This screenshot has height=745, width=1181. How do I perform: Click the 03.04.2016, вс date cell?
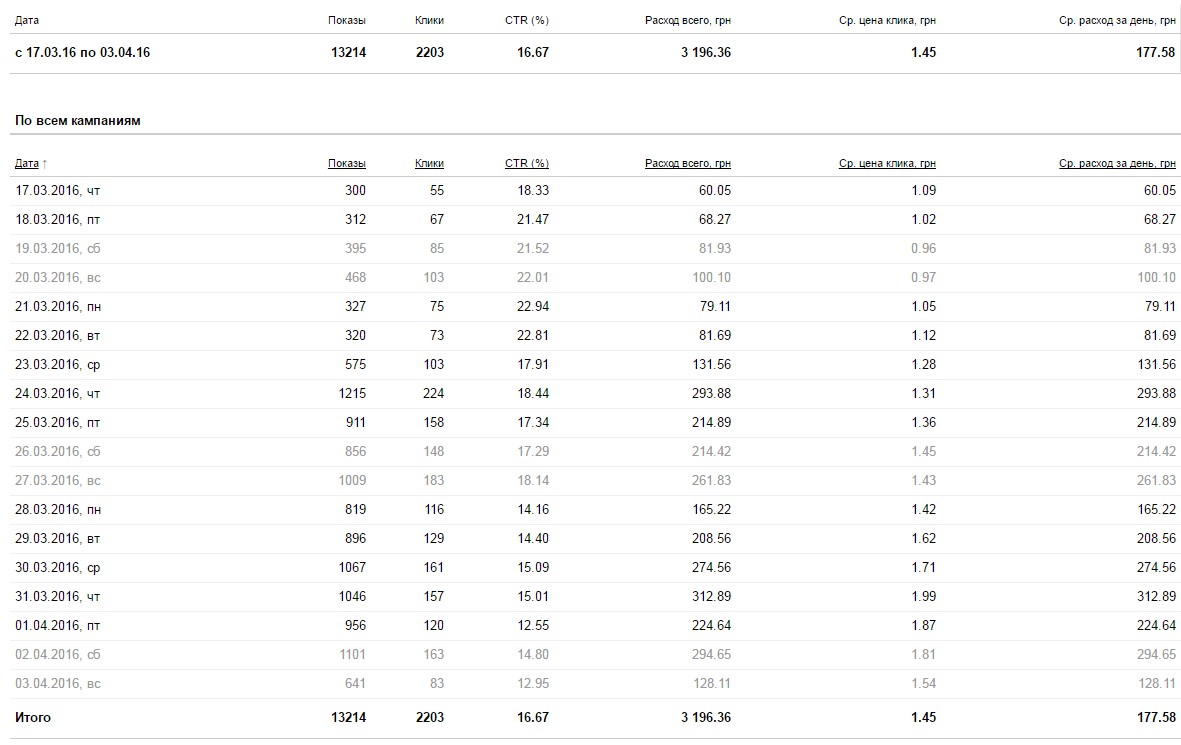57,684
